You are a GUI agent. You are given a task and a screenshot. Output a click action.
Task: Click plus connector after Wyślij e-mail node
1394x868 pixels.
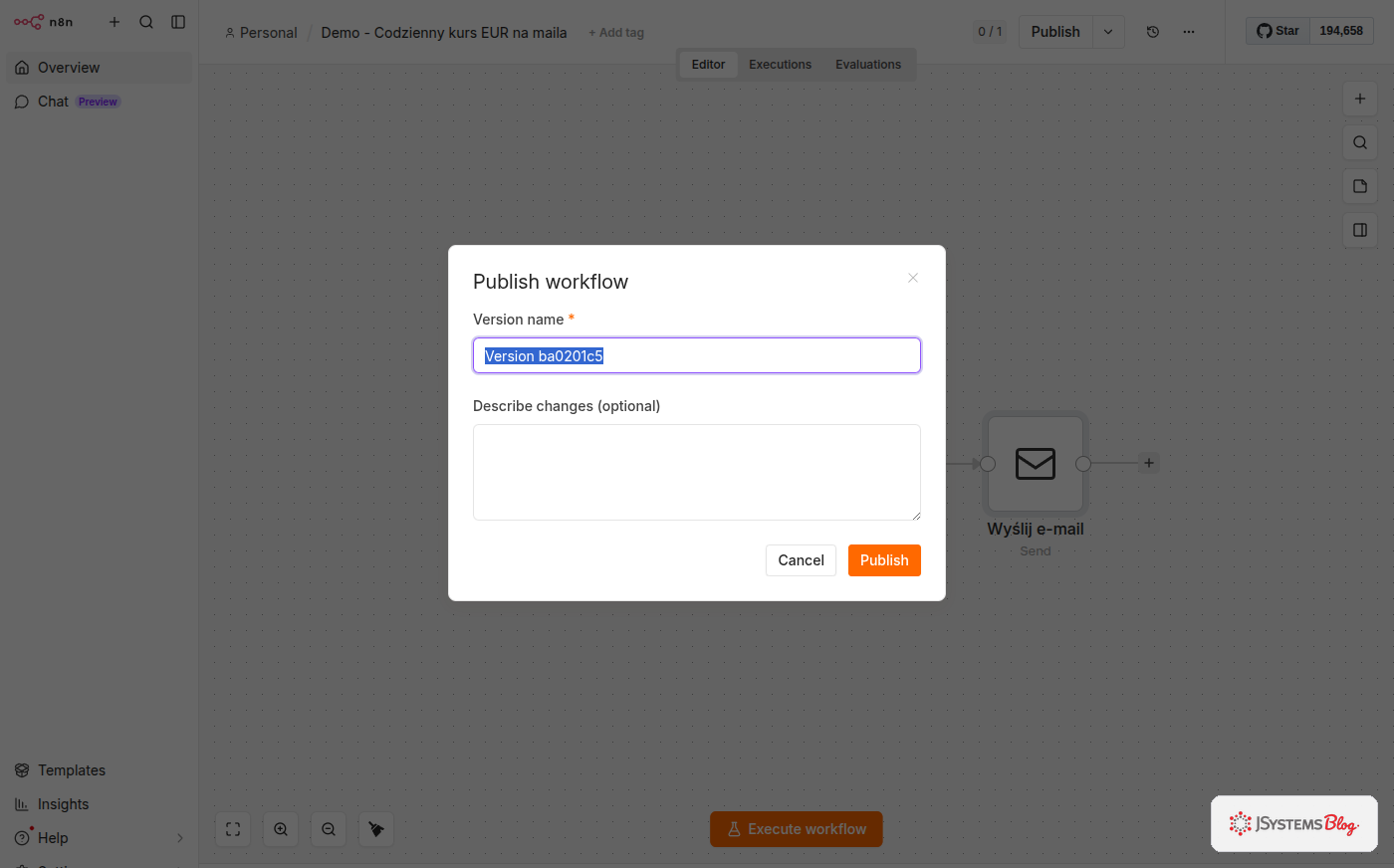click(1149, 463)
